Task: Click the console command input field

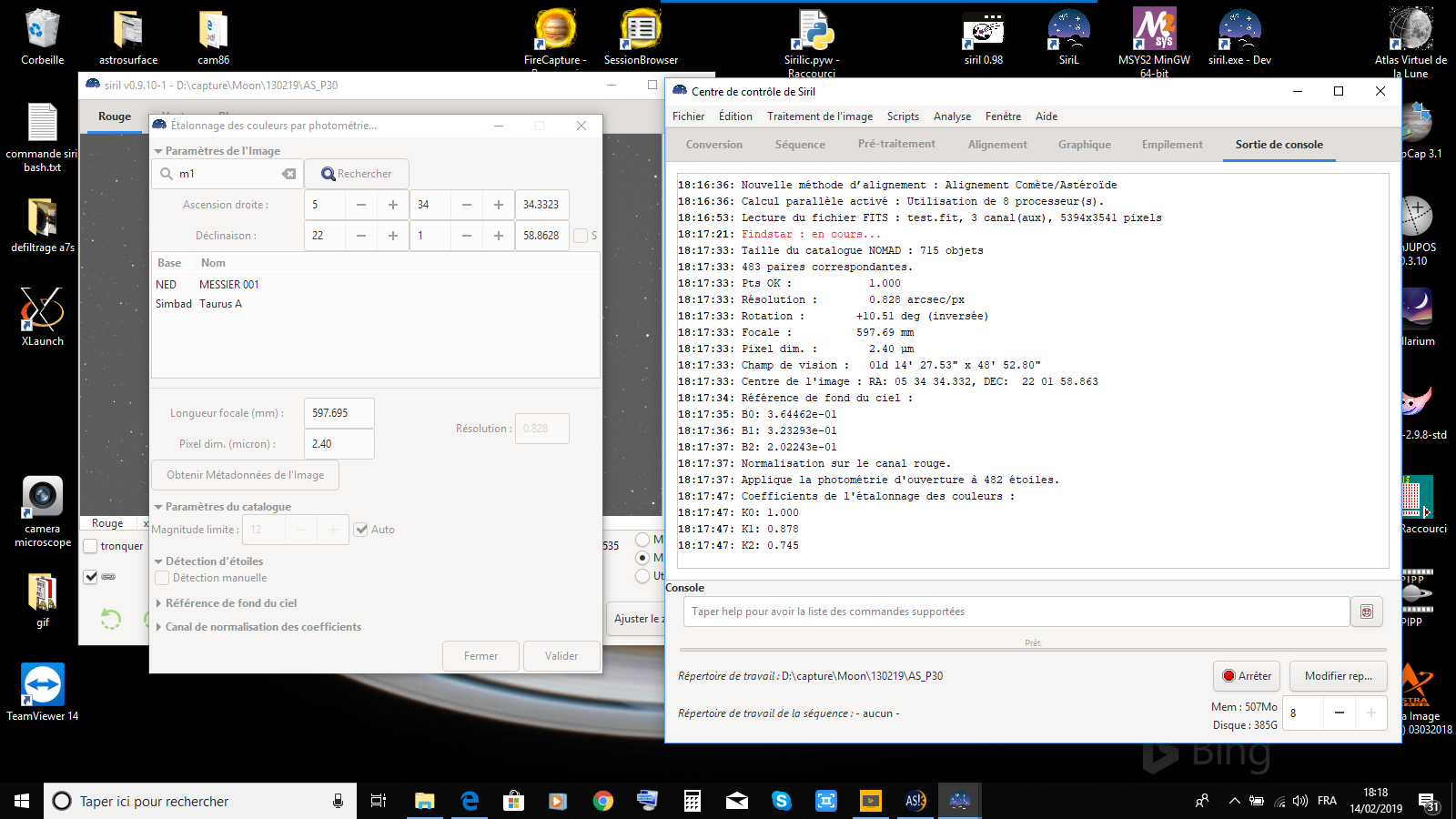Action: 1016,612
